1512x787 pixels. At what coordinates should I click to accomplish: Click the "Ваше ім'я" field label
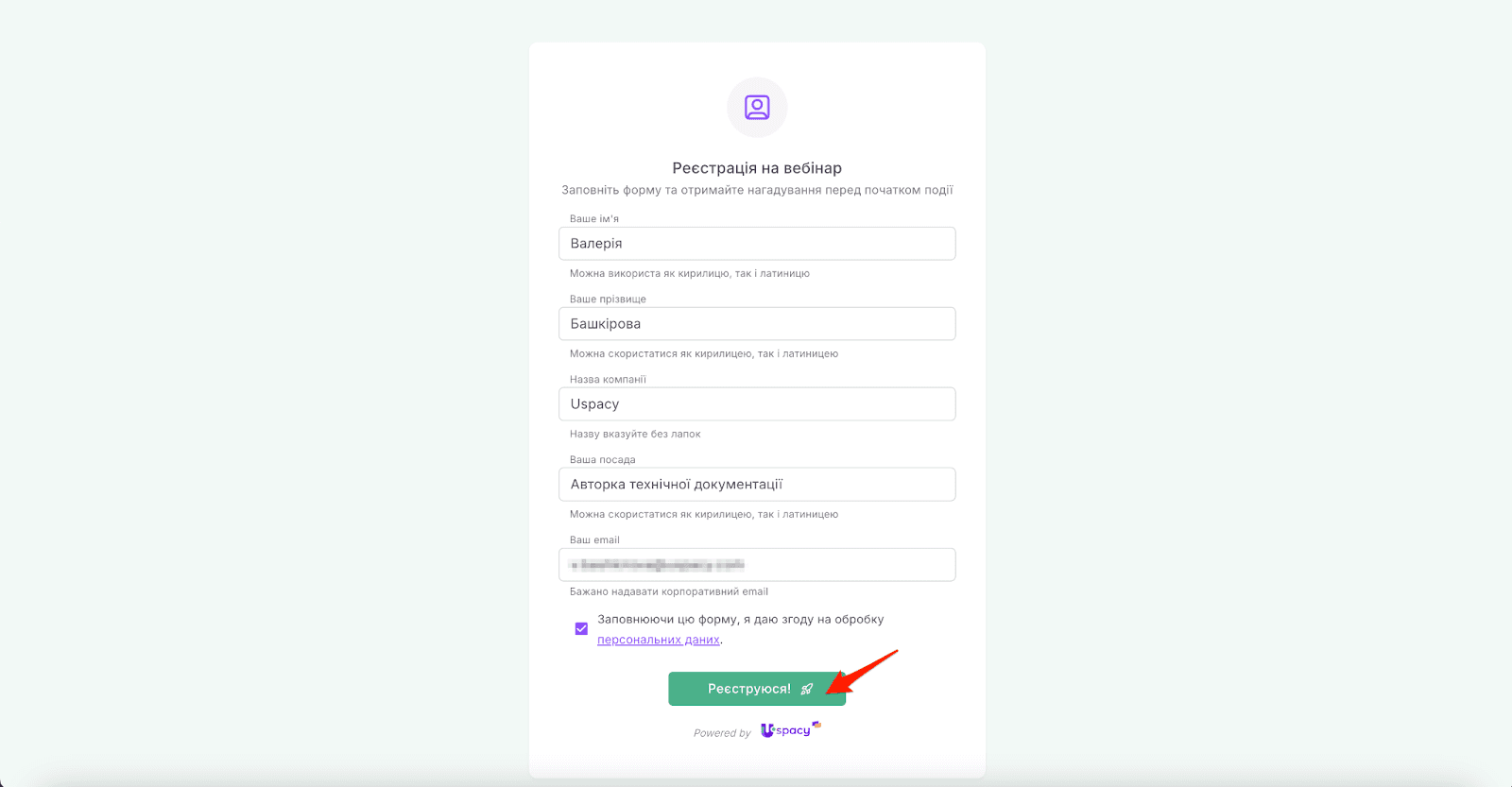(594, 218)
